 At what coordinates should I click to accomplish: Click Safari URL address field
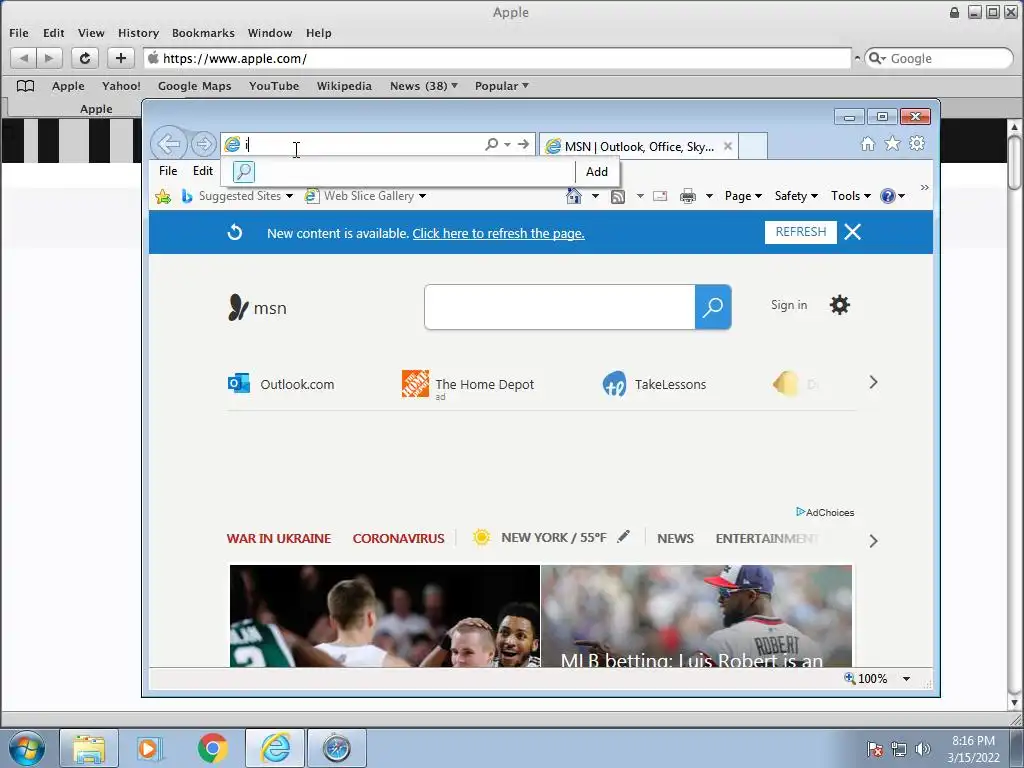click(498, 58)
